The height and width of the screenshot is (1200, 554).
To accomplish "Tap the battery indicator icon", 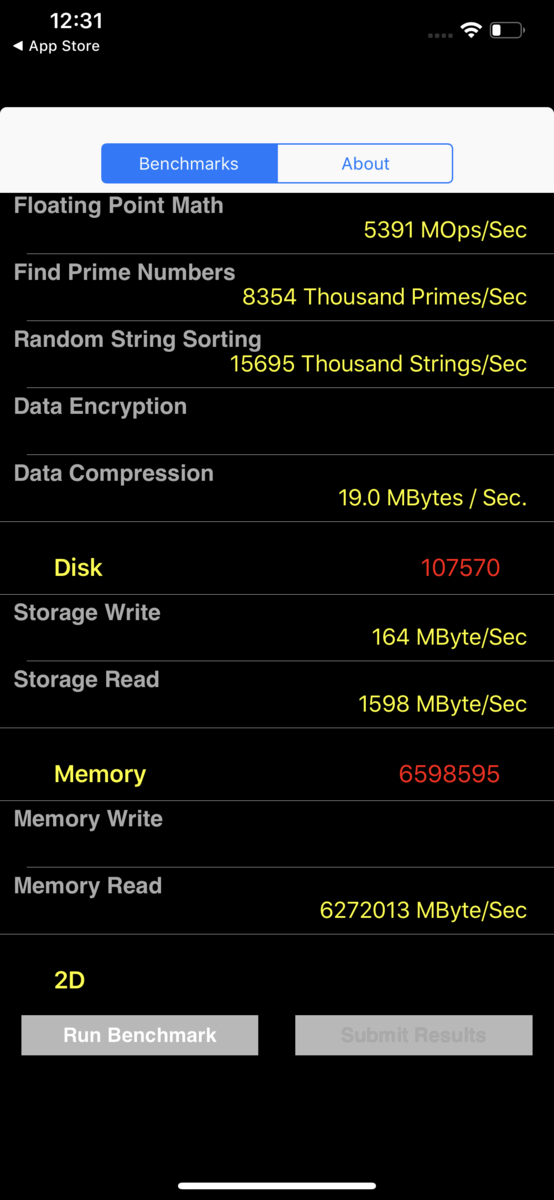I will [x=507, y=31].
